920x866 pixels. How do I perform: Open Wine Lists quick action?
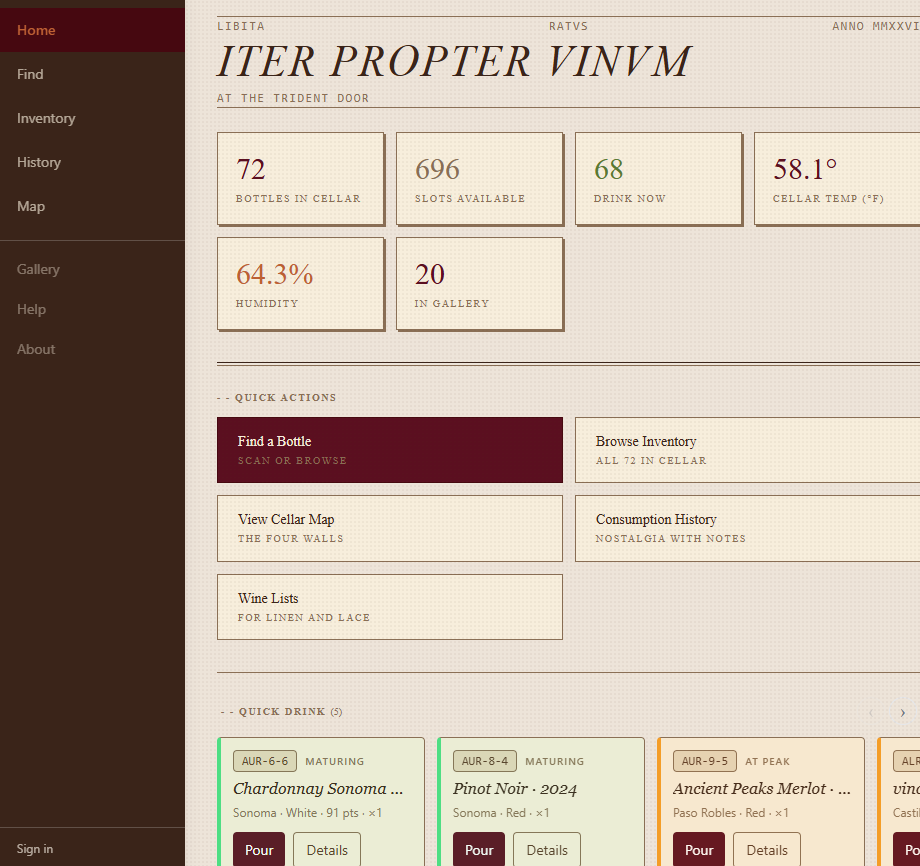coord(390,607)
